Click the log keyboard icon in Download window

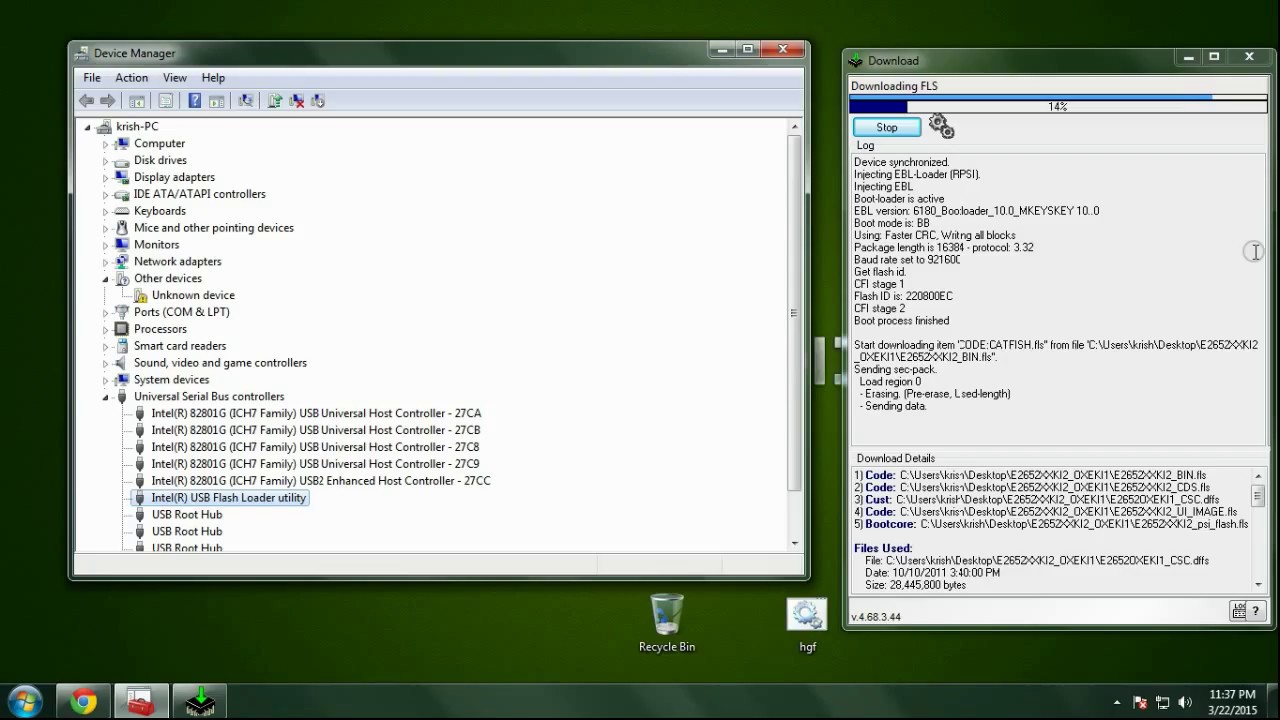(x=1239, y=611)
